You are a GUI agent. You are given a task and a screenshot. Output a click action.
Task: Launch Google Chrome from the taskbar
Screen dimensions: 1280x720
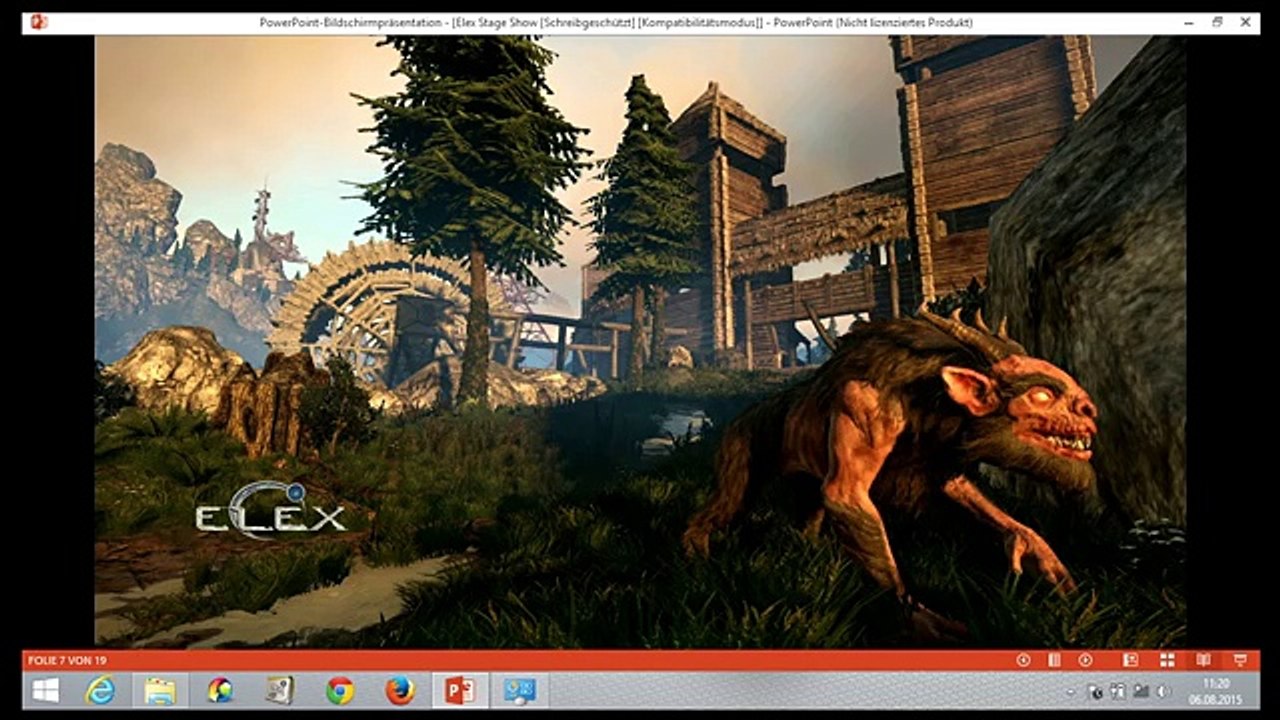pos(340,690)
